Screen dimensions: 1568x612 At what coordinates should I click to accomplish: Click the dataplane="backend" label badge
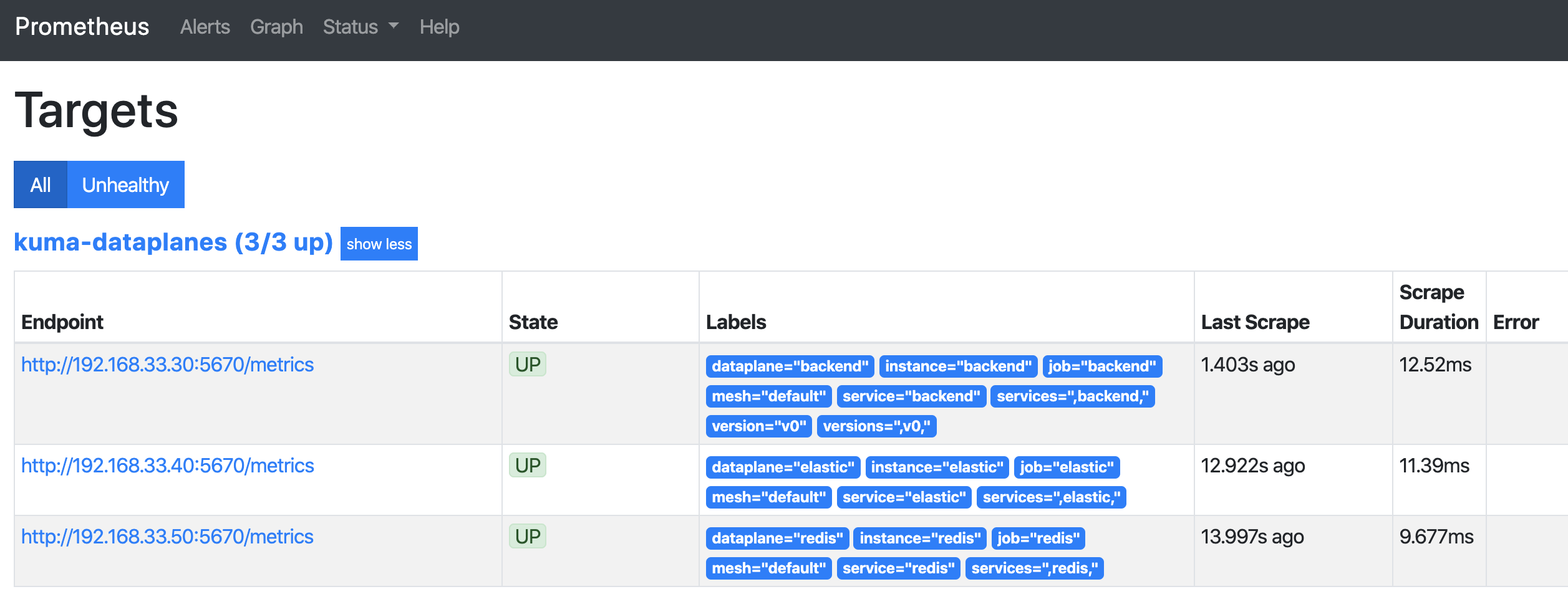click(790, 366)
